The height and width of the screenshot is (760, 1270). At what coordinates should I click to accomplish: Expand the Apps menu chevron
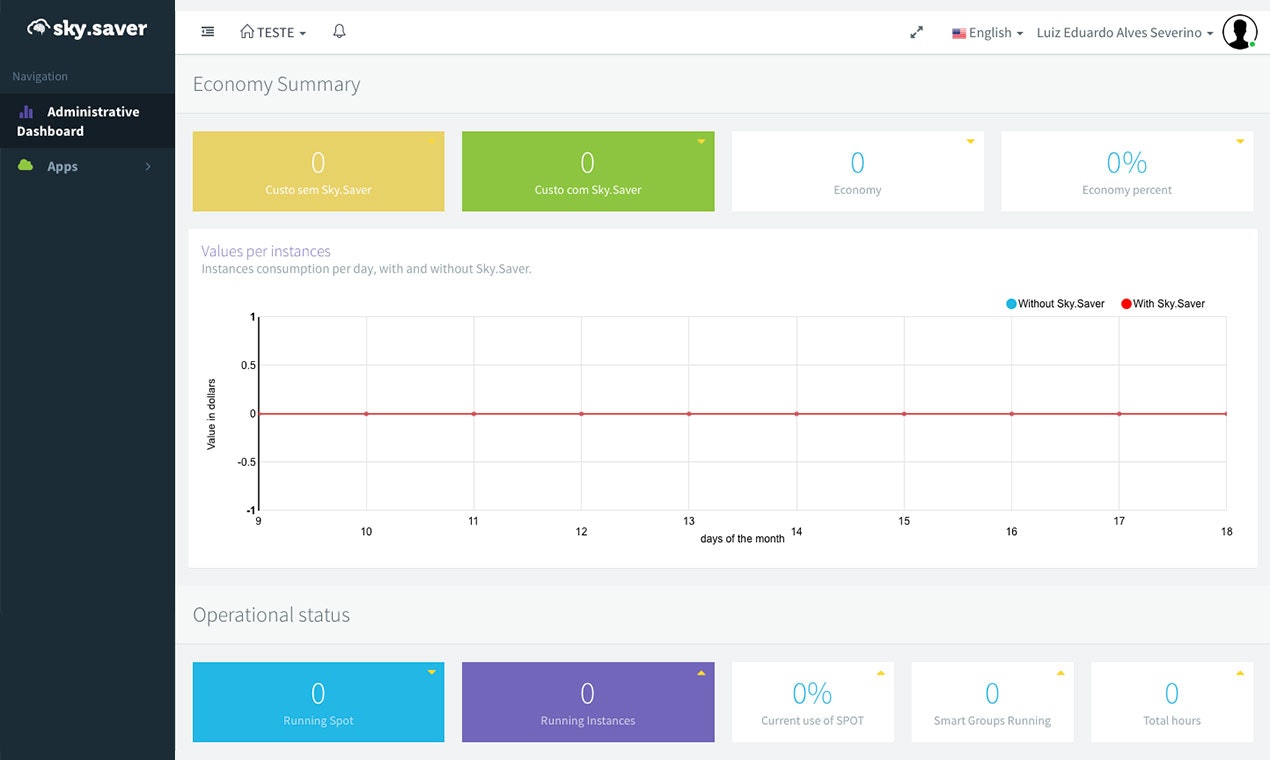coord(148,166)
